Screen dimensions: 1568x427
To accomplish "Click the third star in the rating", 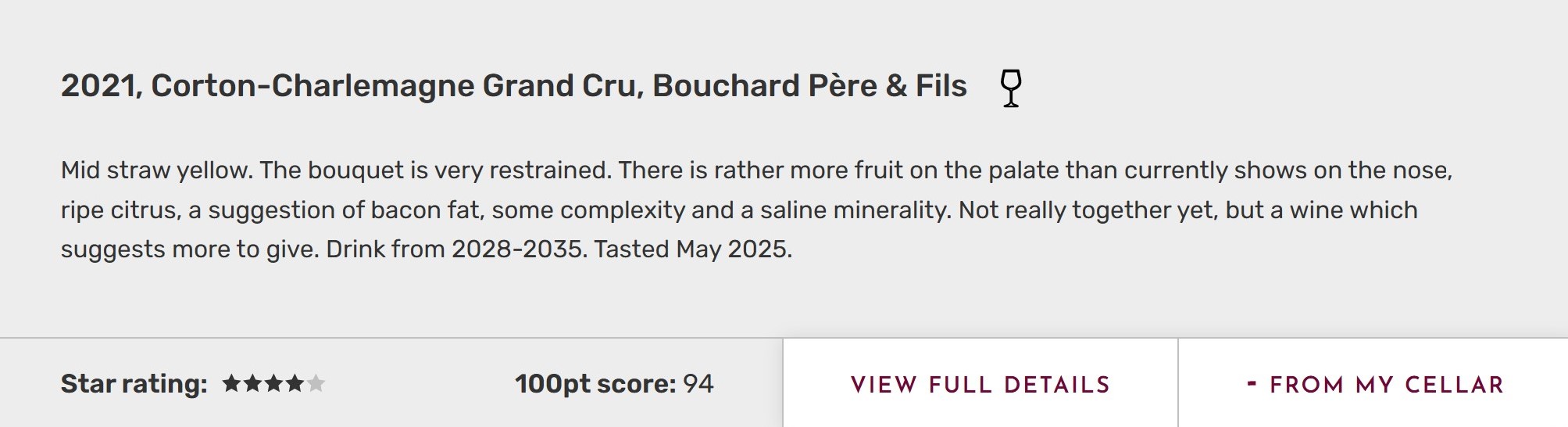I will (x=273, y=383).
